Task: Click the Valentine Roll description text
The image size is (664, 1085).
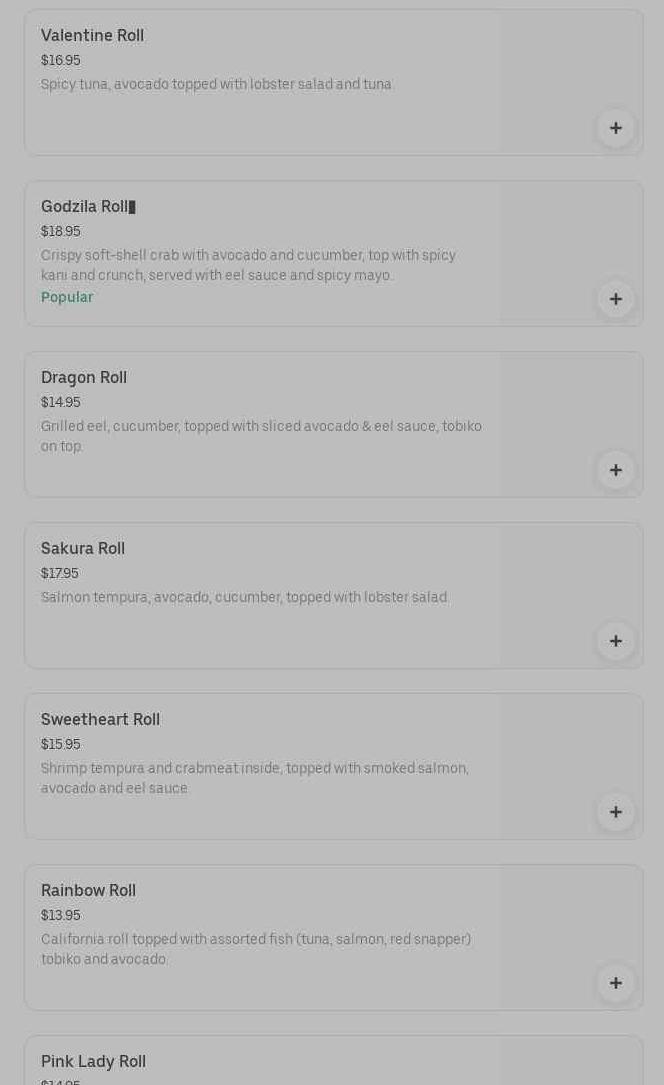Action: pyautogui.click(x=216, y=85)
